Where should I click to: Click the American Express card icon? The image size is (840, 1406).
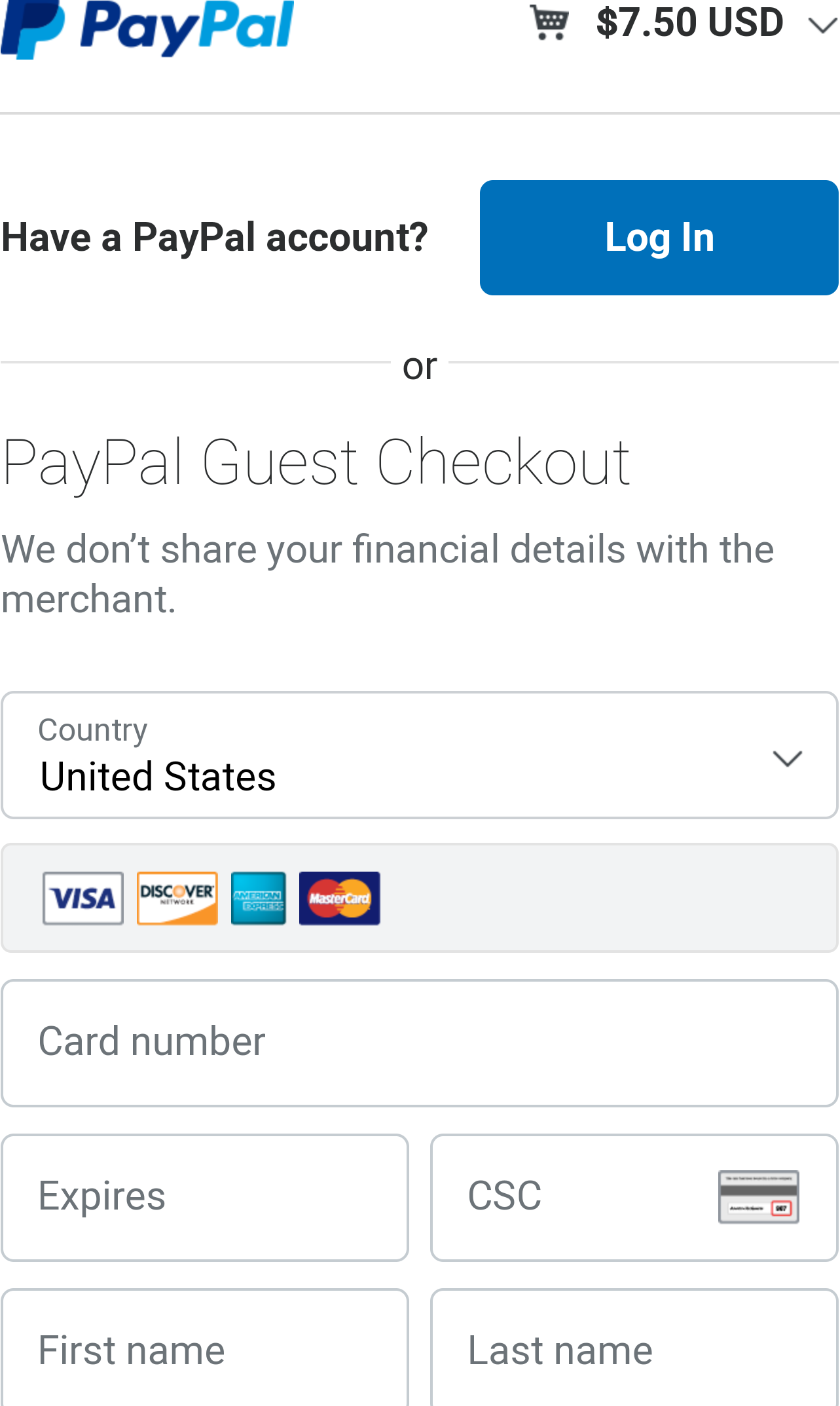click(259, 898)
